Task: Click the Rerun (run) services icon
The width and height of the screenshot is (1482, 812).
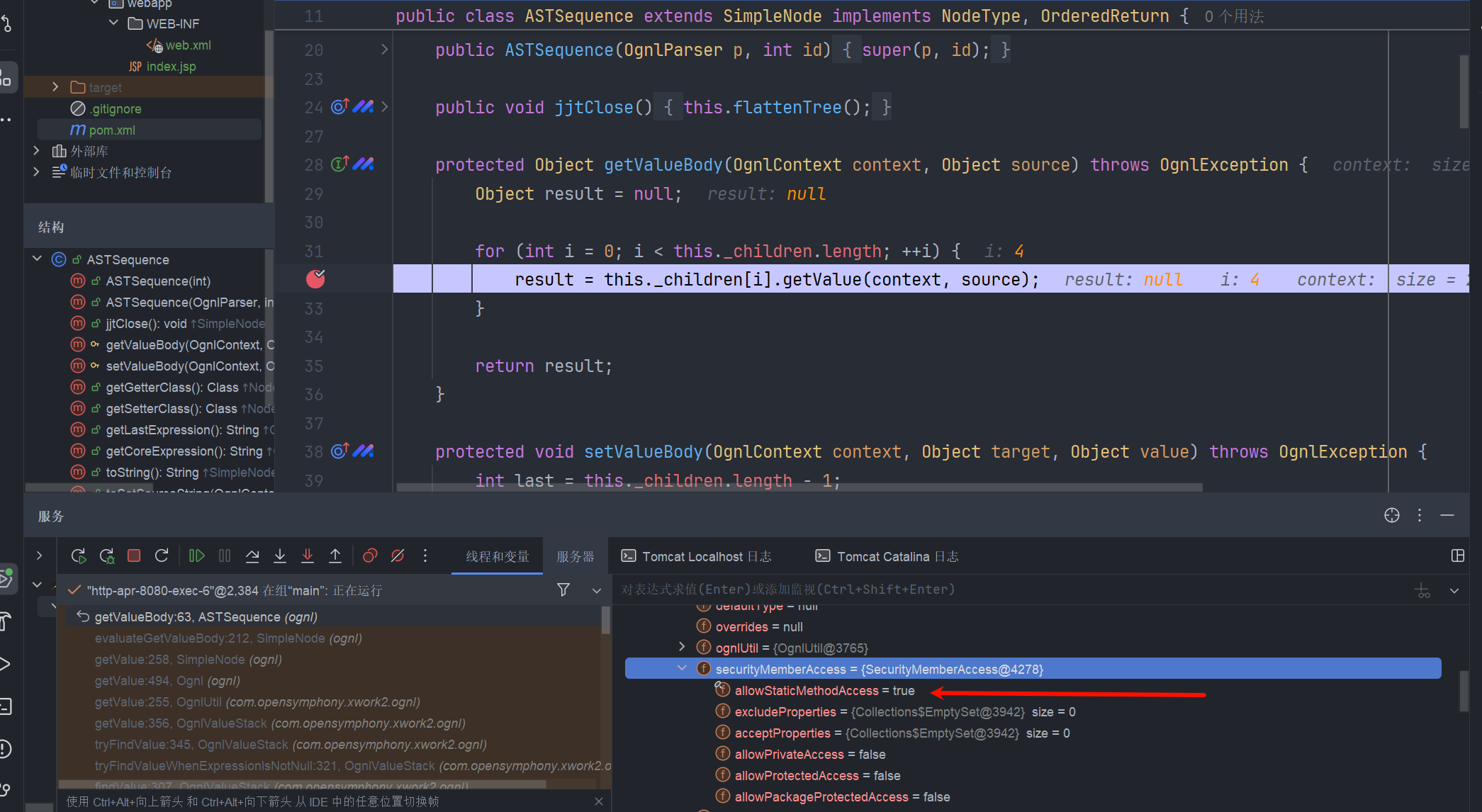Action: click(79, 556)
